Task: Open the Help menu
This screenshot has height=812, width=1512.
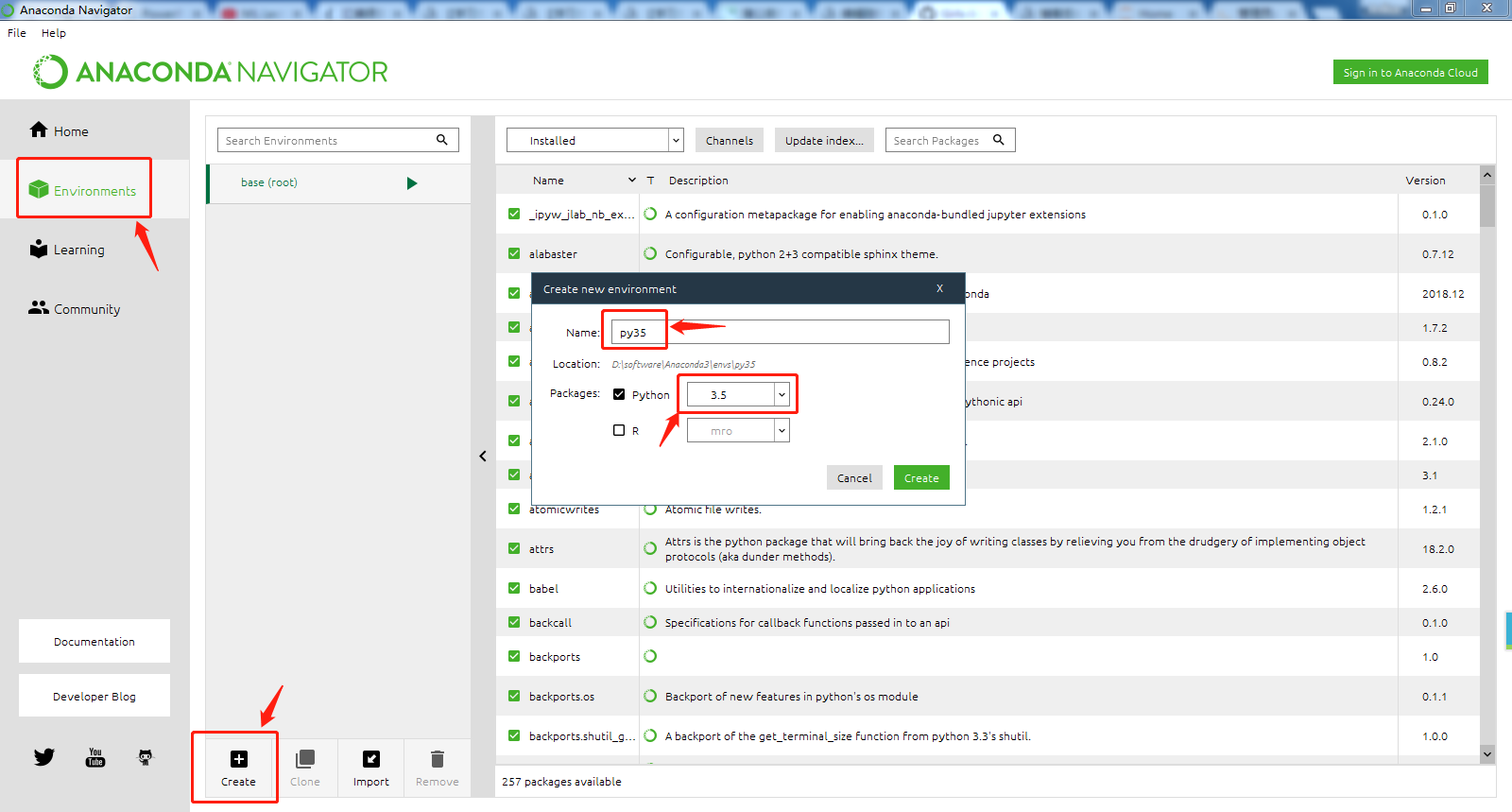Action: click(x=54, y=32)
